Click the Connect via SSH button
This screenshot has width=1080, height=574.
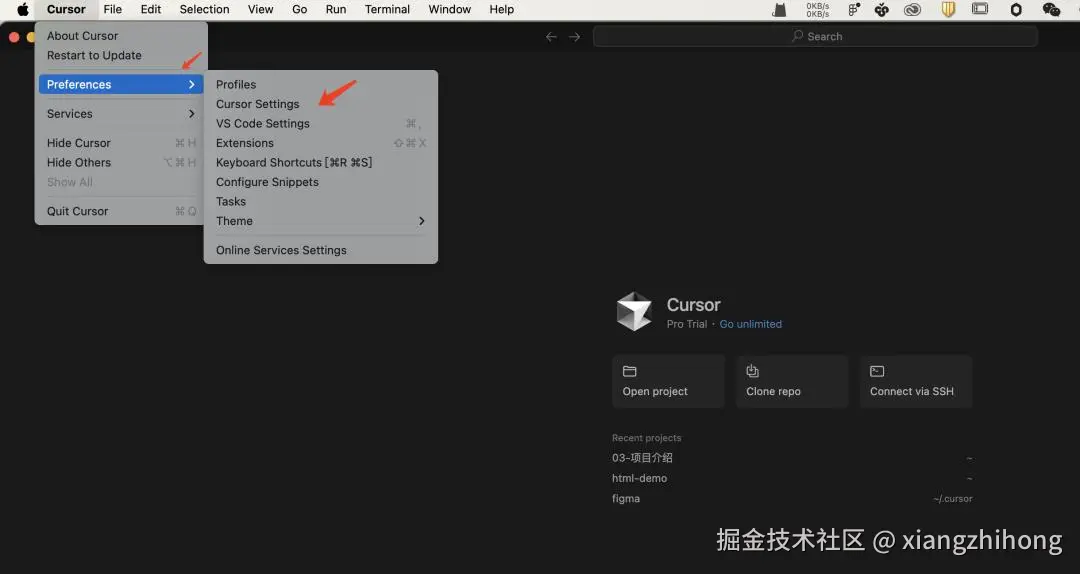916,382
